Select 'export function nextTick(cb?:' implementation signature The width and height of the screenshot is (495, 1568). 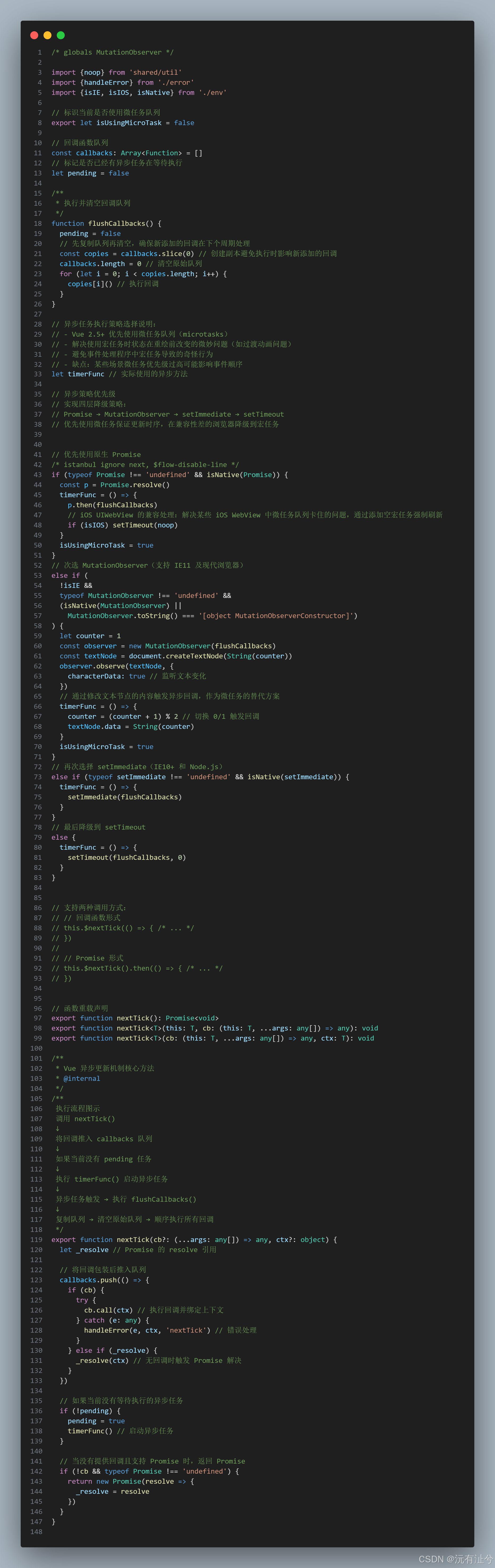pyautogui.click(x=194, y=1239)
